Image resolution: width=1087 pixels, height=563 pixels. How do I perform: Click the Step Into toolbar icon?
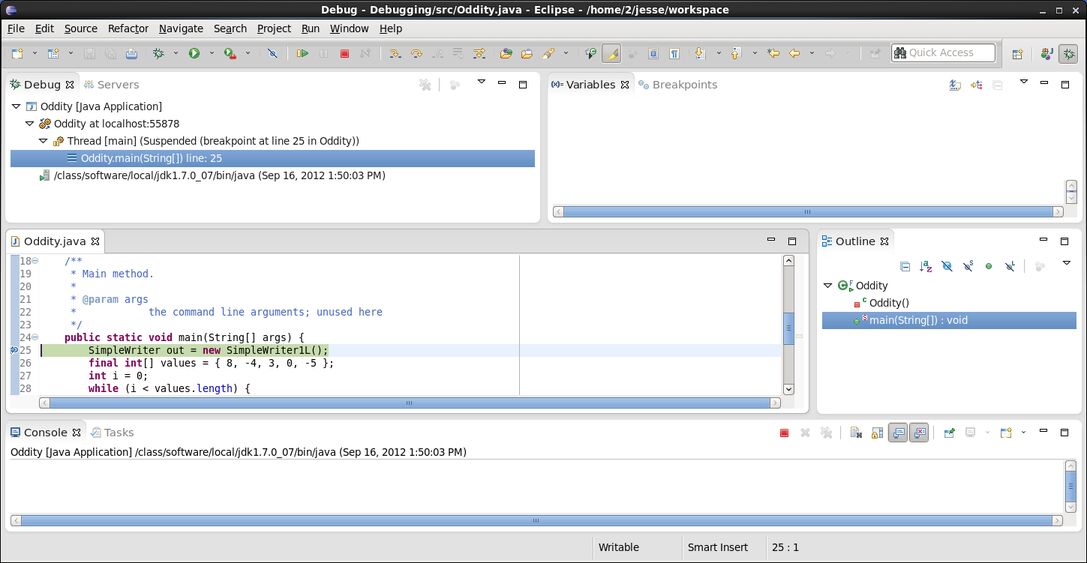395,53
